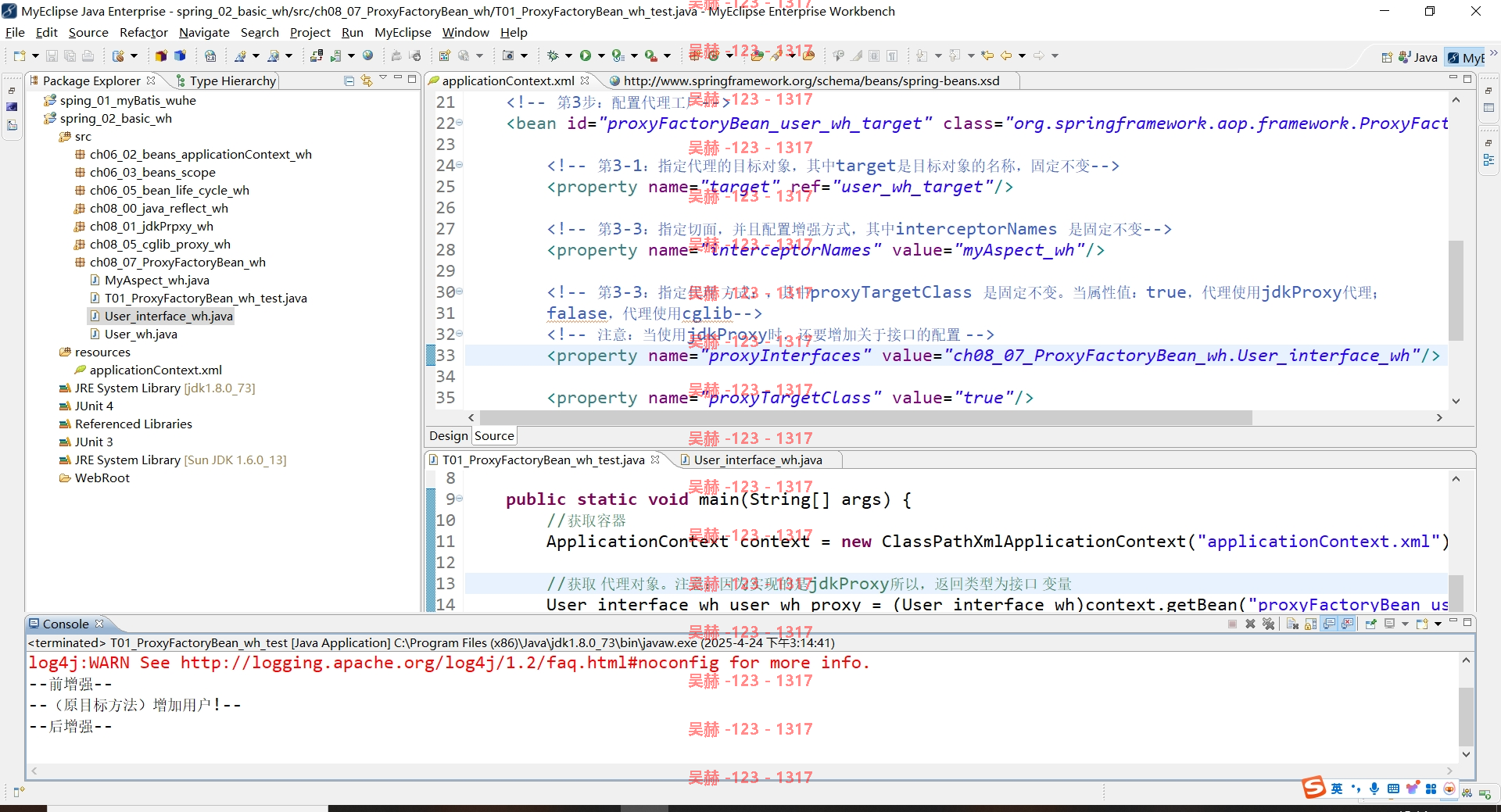Screen dimensions: 1501x812
Task: Click the Sogou microphone voice input icon
Action: coord(1374,789)
